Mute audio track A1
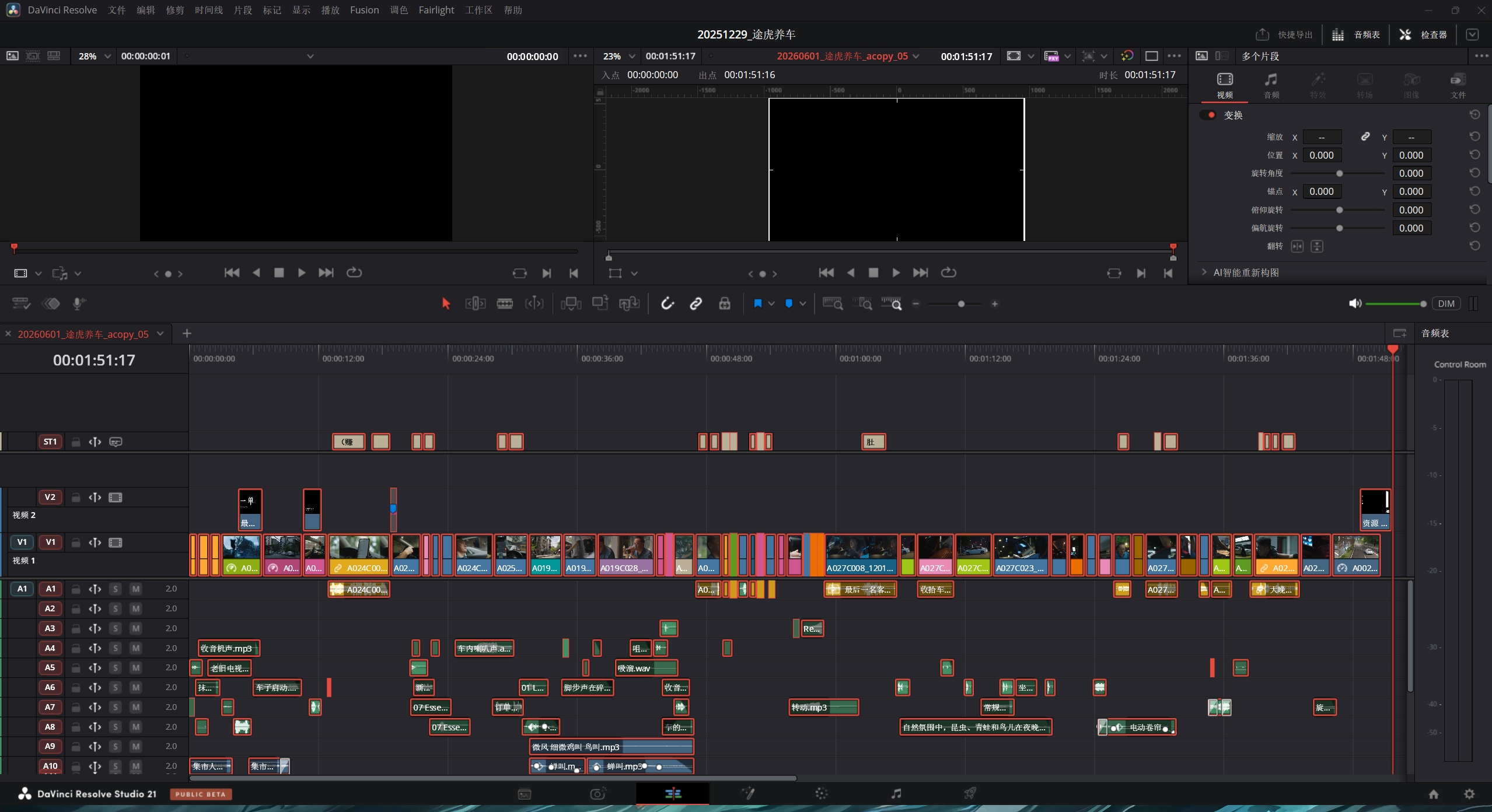This screenshot has width=1492, height=812. (136, 589)
